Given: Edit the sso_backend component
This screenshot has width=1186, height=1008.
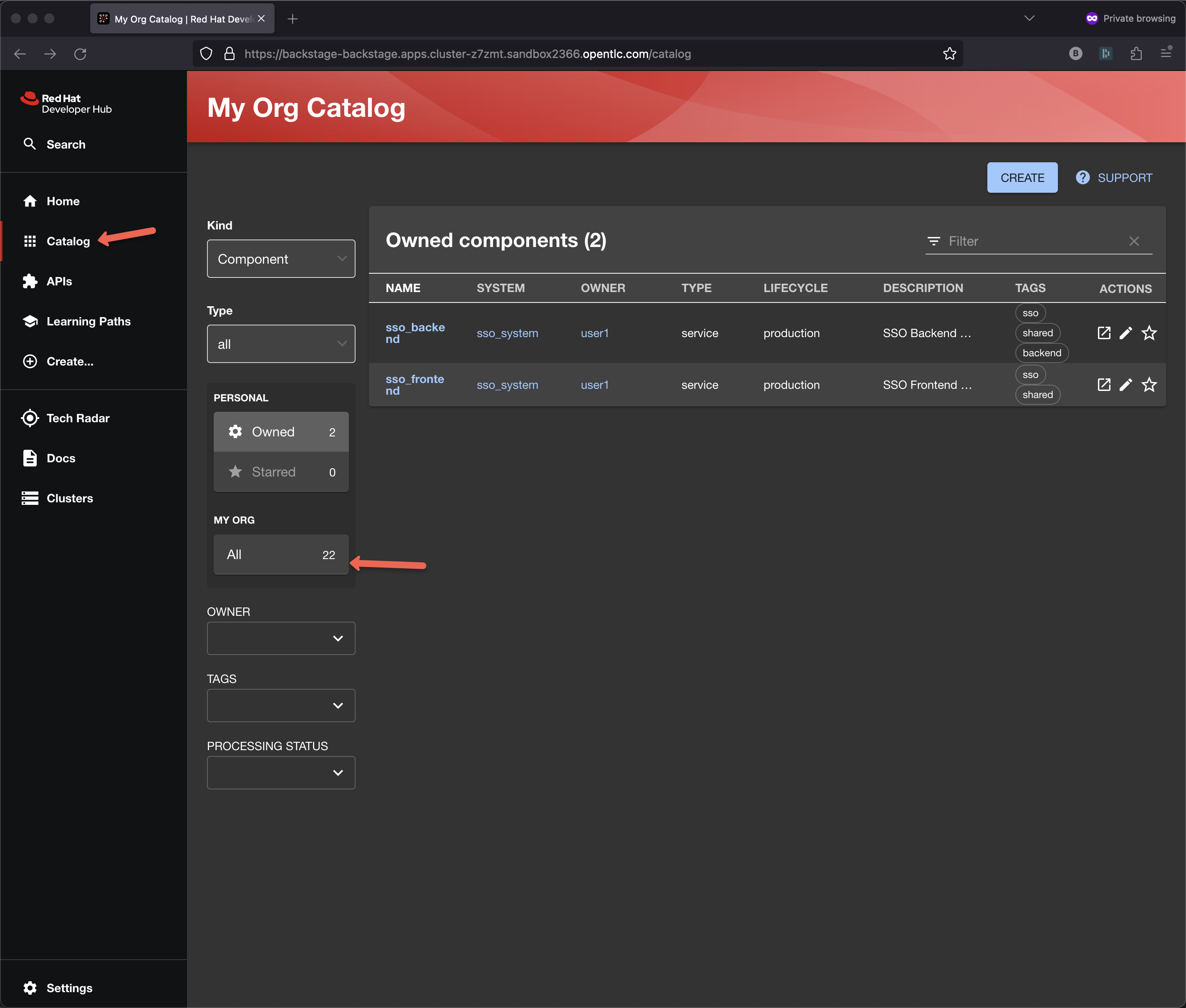Looking at the screenshot, I should click(1125, 333).
